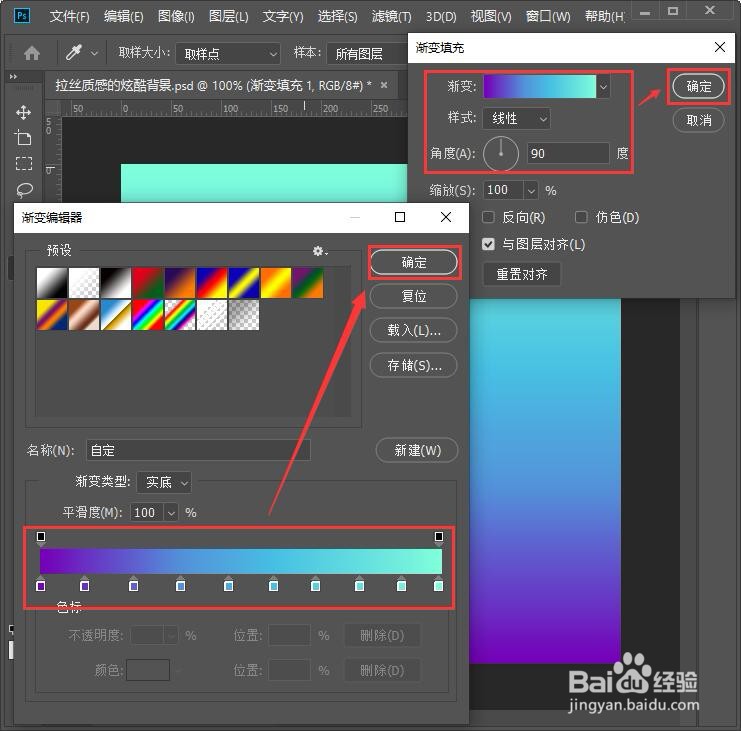Choose the transparent stripes gradient preset
This screenshot has width=741, height=731.
(x=212, y=315)
